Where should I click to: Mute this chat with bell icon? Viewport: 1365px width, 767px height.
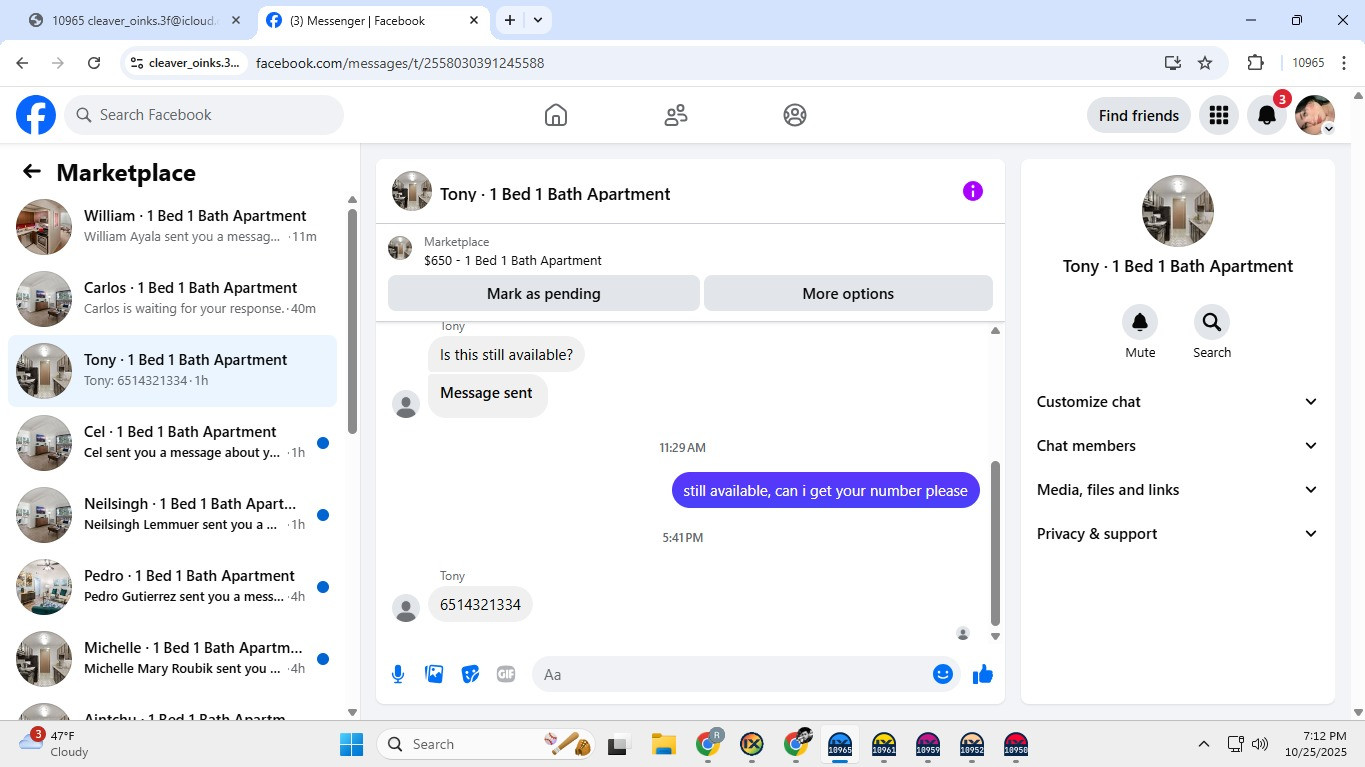1140,322
